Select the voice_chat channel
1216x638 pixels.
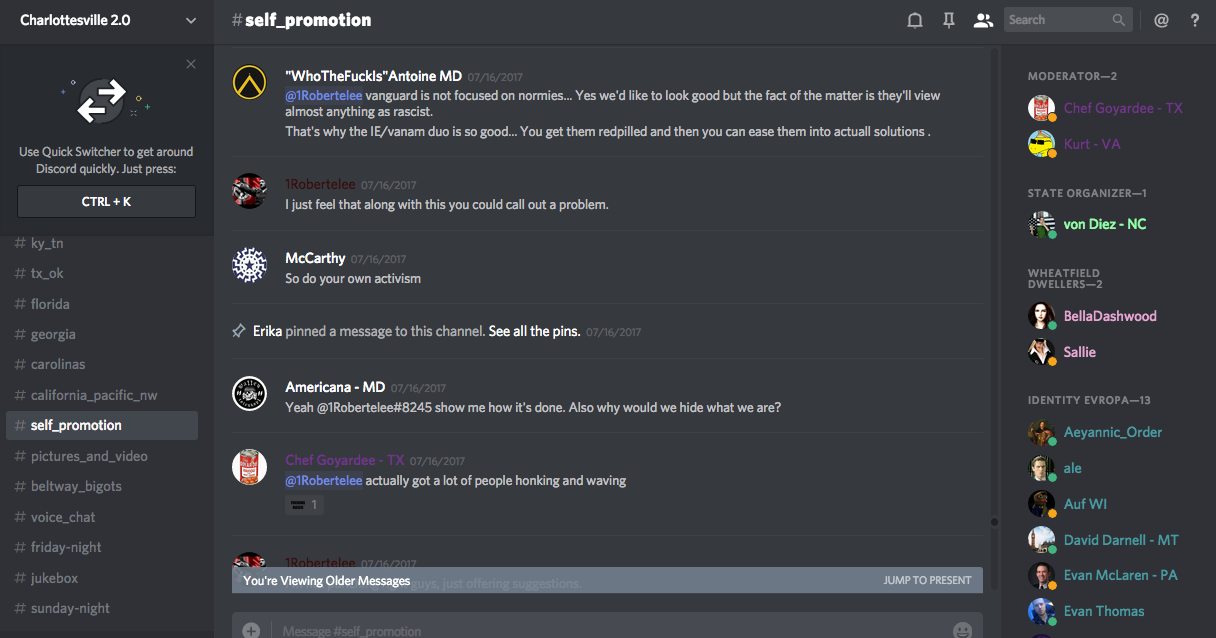click(63, 517)
